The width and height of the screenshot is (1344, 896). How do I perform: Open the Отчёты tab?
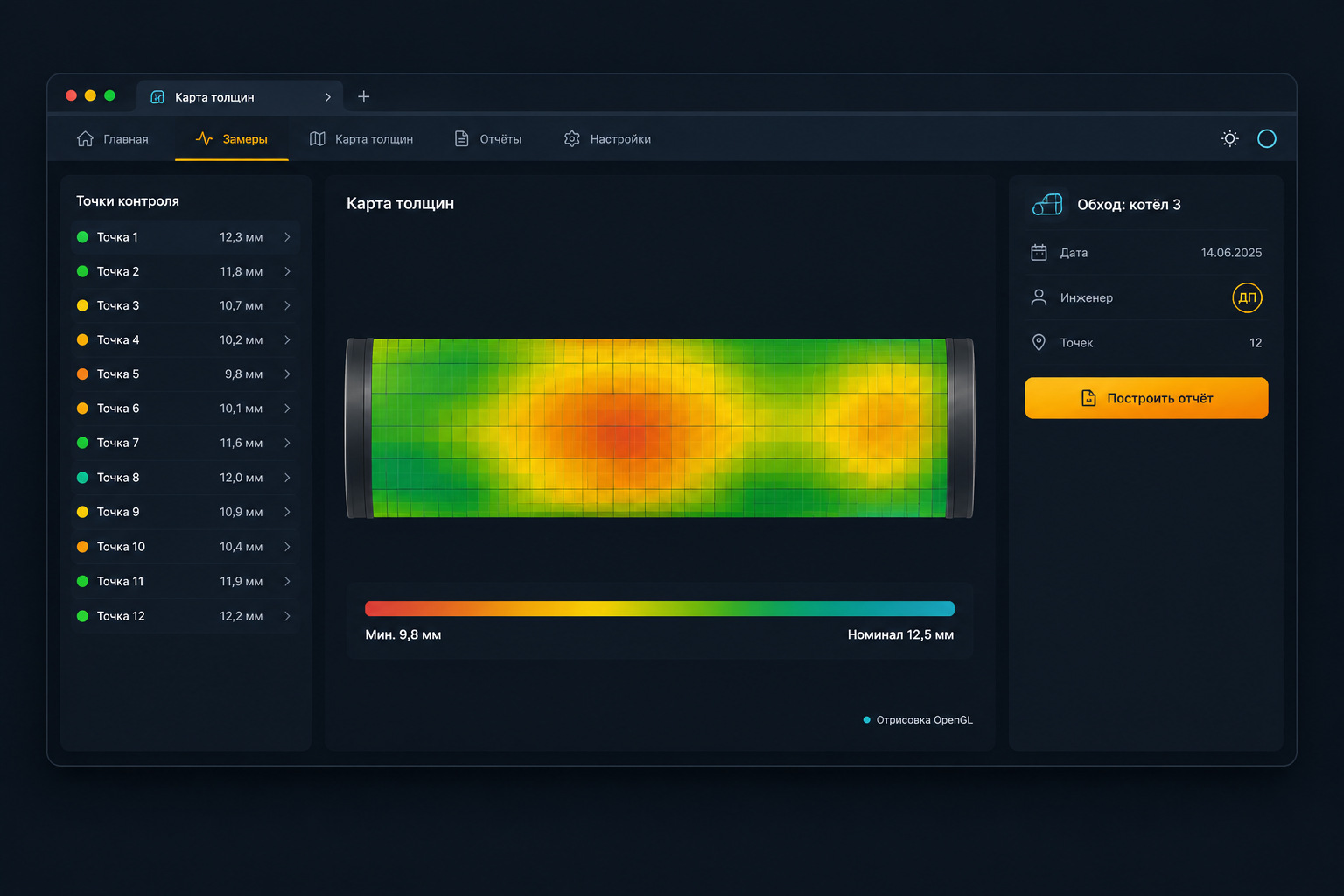pyautogui.click(x=488, y=138)
